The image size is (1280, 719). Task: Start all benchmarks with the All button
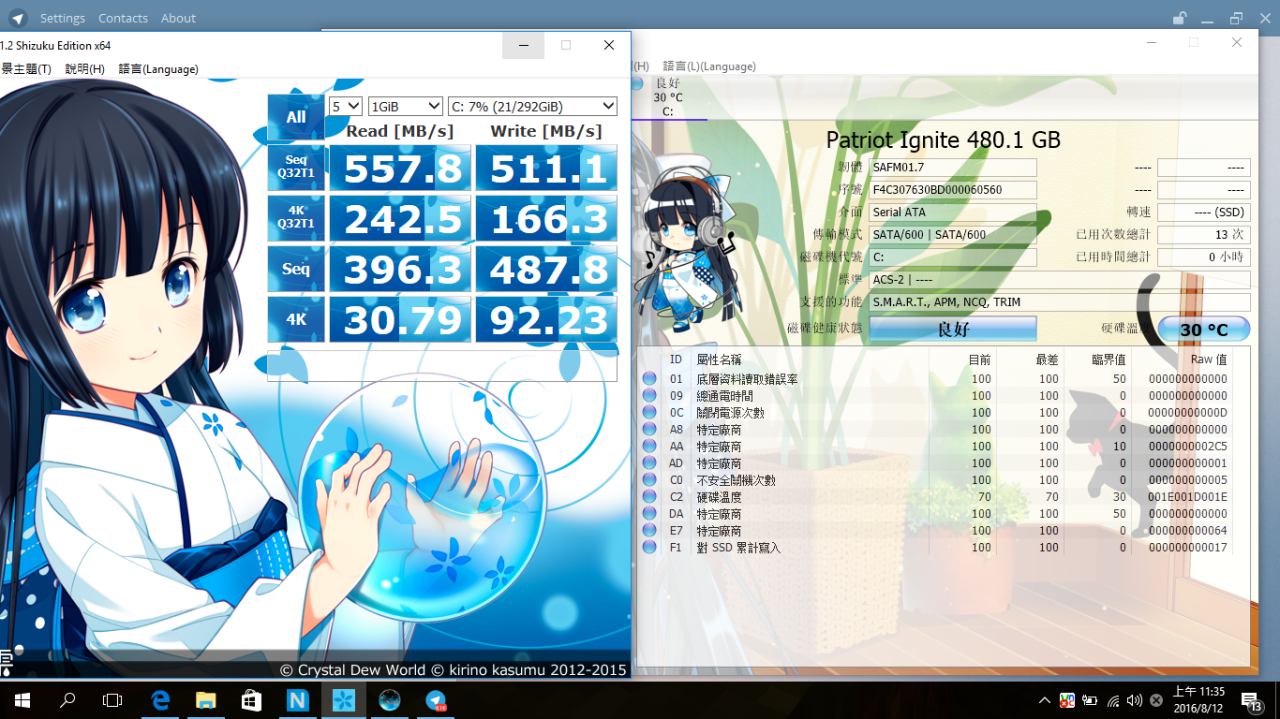(296, 117)
